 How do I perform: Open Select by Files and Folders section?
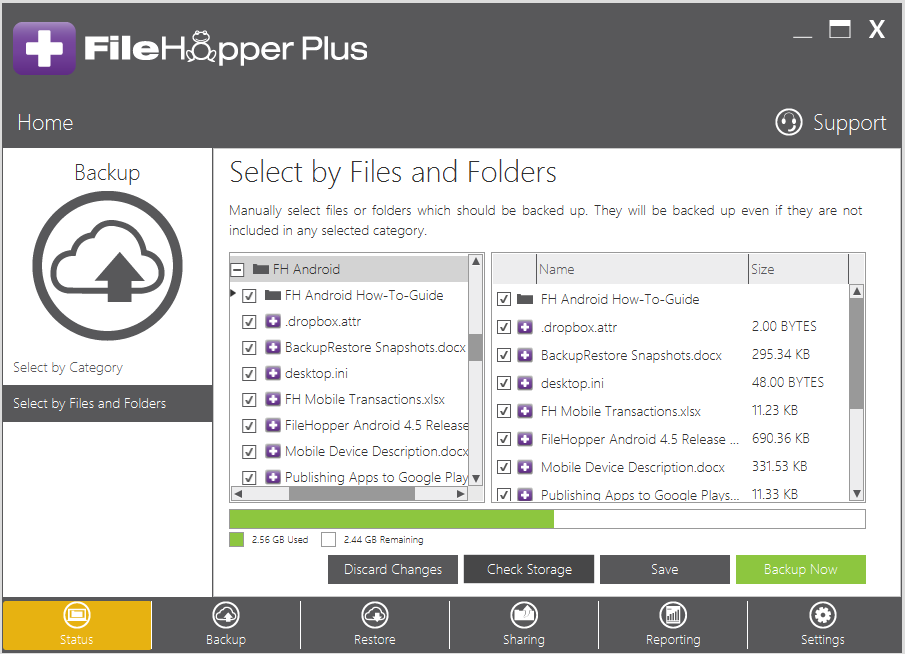coord(107,403)
